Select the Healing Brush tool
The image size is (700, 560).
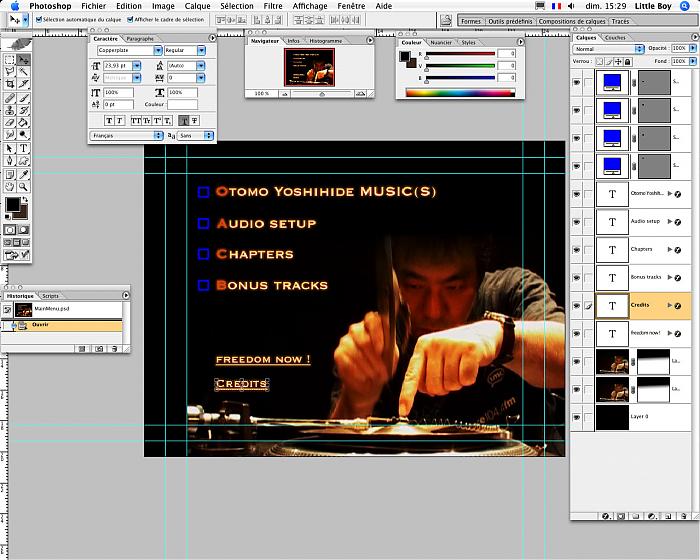9,98
